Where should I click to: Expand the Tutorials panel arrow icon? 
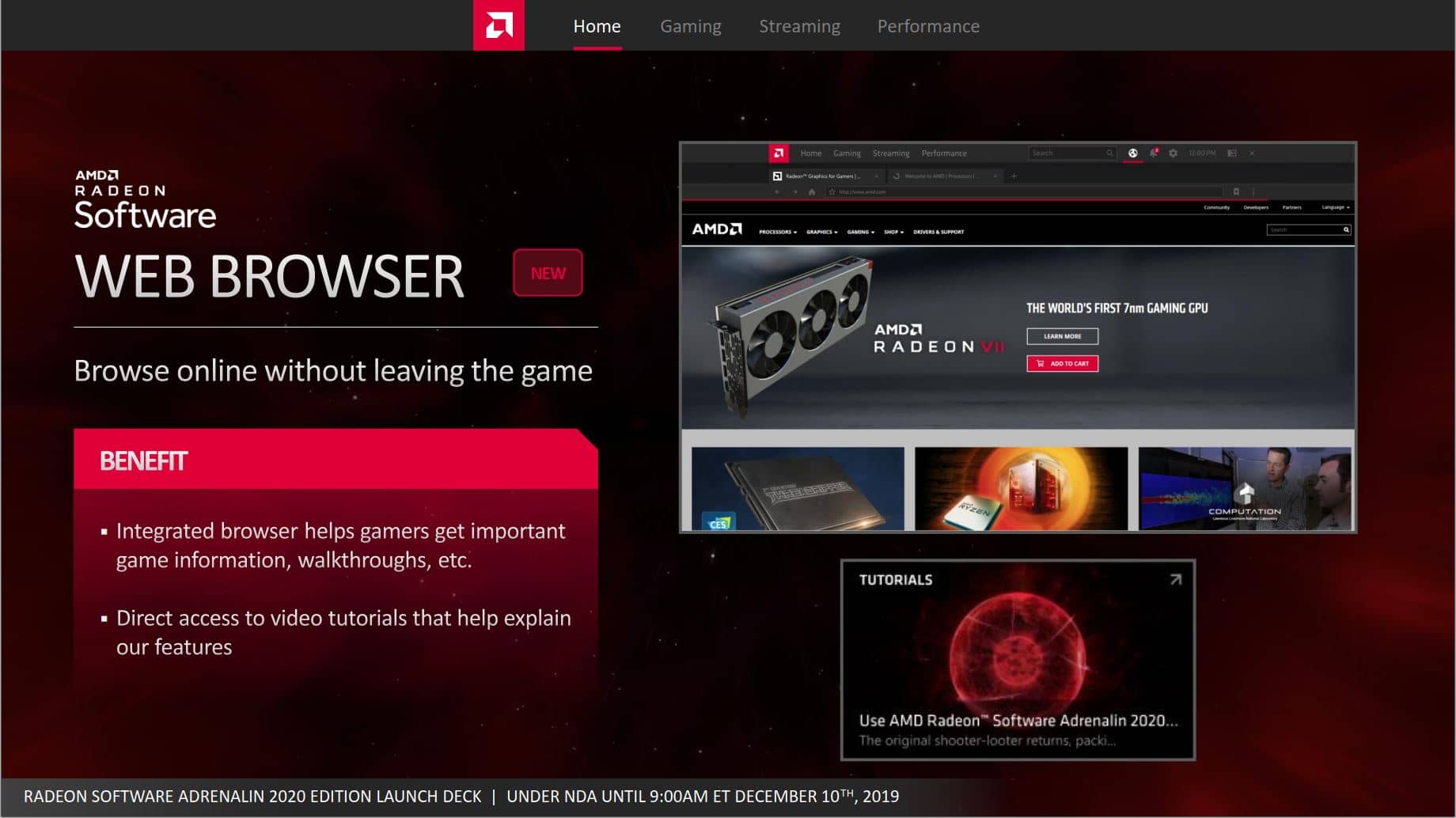tap(1175, 580)
